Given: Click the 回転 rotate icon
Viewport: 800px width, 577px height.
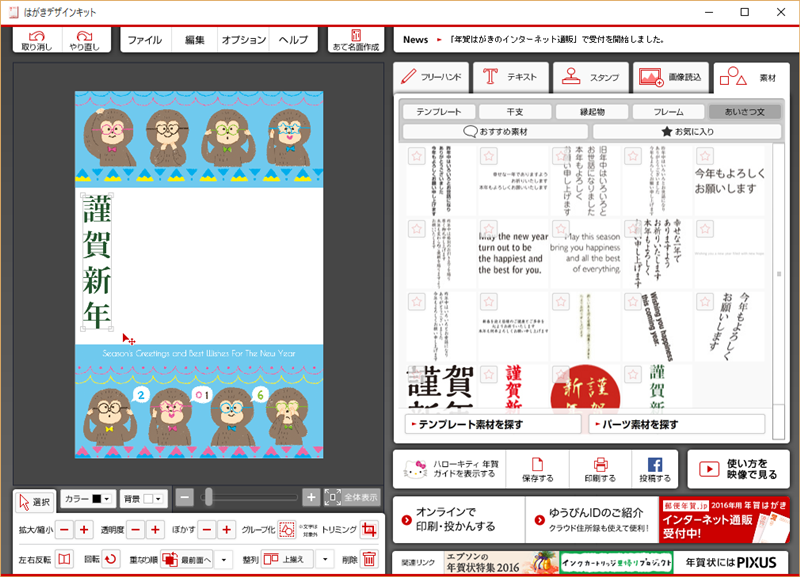Looking at the screenshot, I should [112, 559].
